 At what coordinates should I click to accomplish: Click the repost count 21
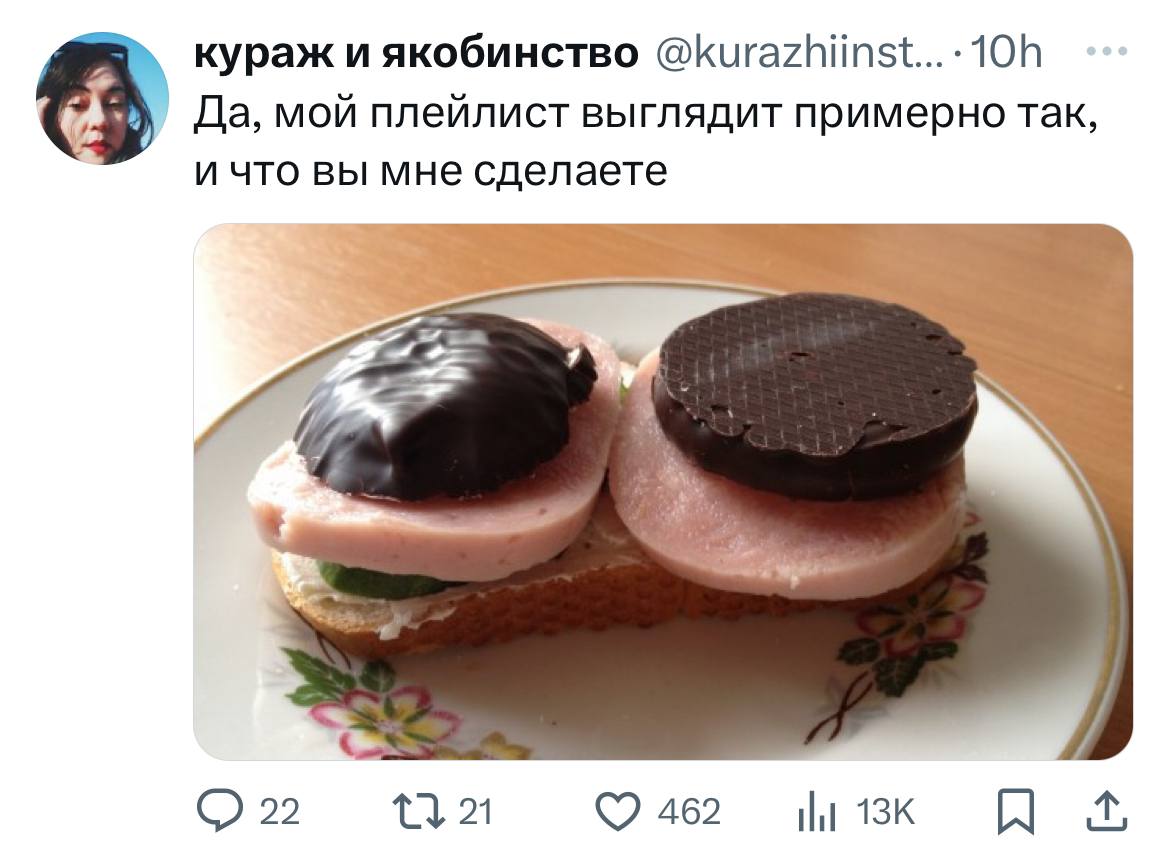tap(475, 812)
